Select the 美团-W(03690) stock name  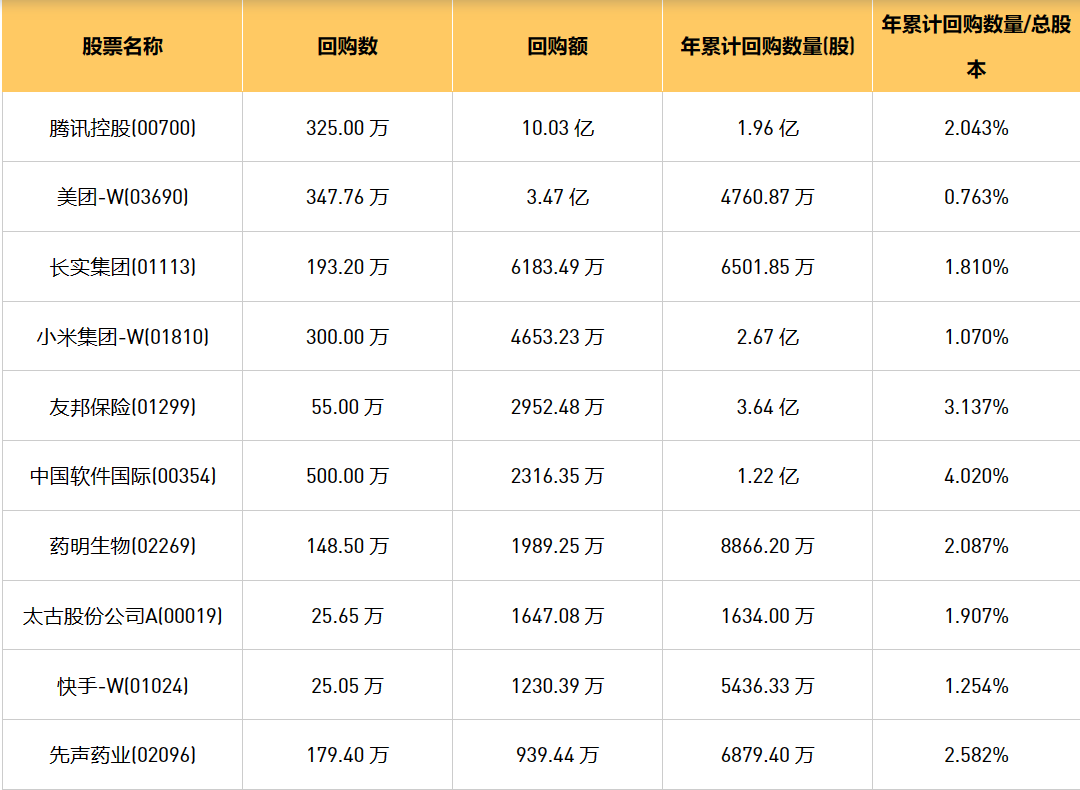click(x=122, y=197)
